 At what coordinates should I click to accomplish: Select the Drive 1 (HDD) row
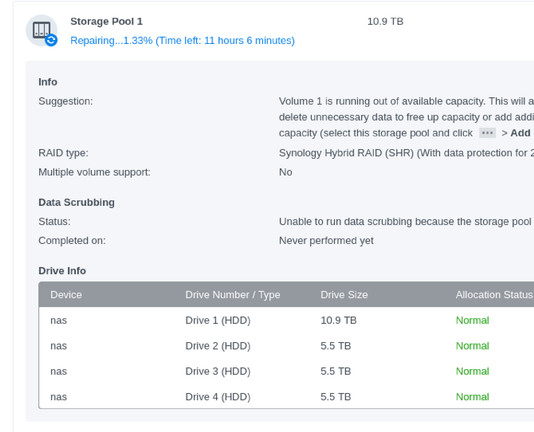tap(286, 320)
